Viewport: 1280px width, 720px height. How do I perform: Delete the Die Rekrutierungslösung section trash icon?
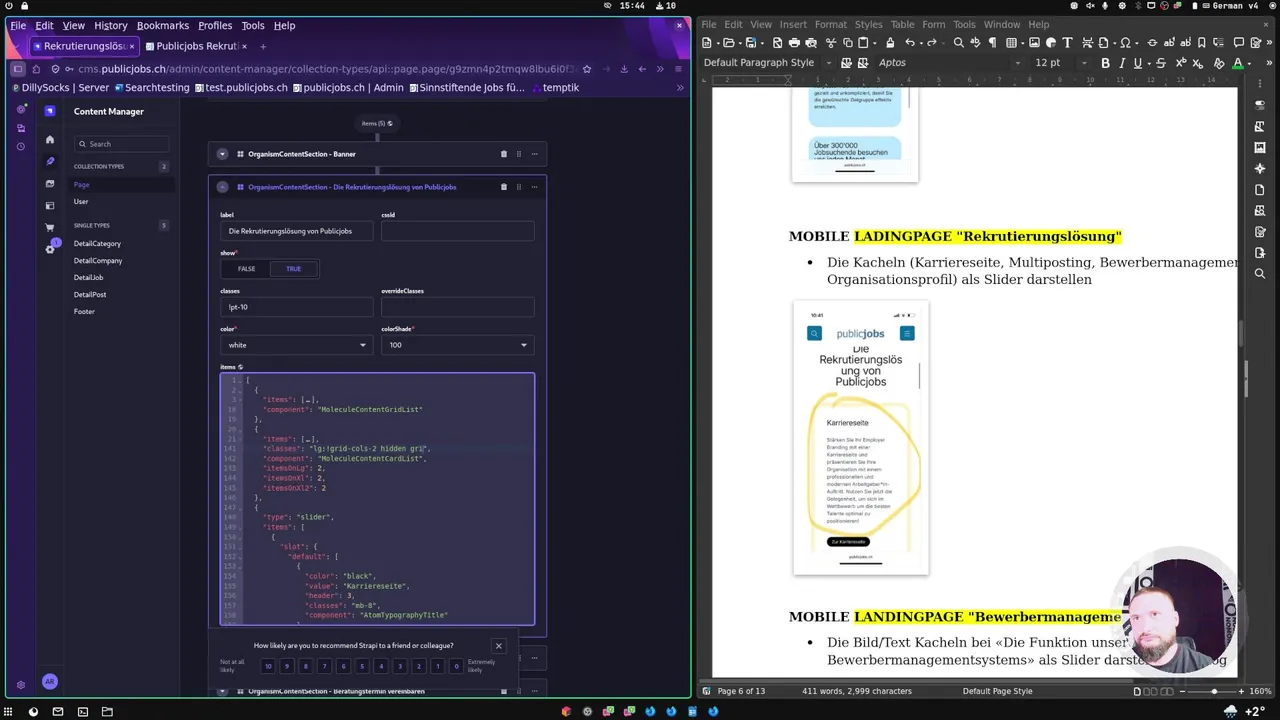[x=503, y=187]
